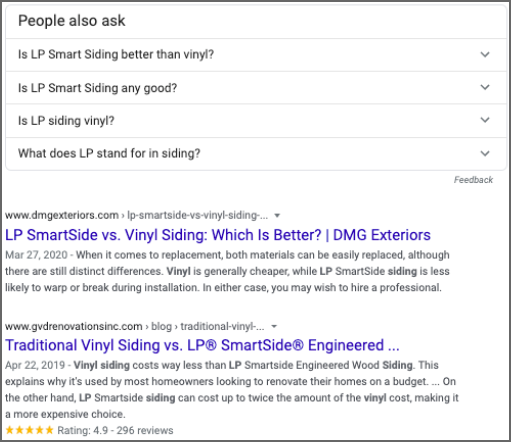511x442 pixels.
Task: Click 'Rating: 4.9 - 296 reviews' text
Action: coord(115,430)
